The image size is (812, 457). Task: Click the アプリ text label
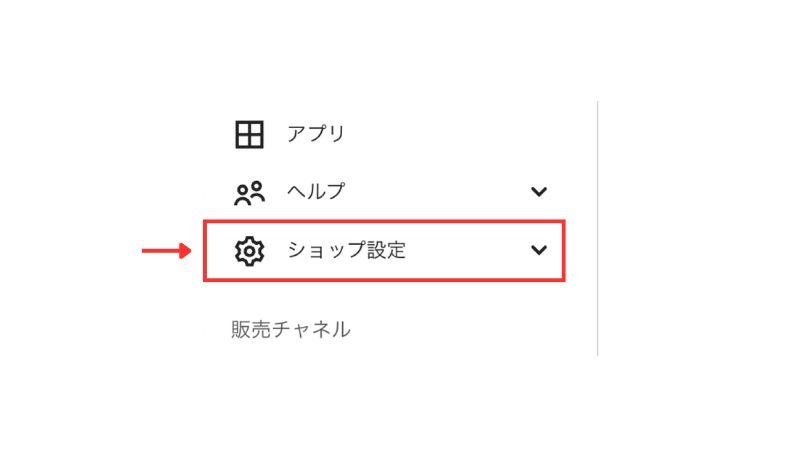pos(316,134)
